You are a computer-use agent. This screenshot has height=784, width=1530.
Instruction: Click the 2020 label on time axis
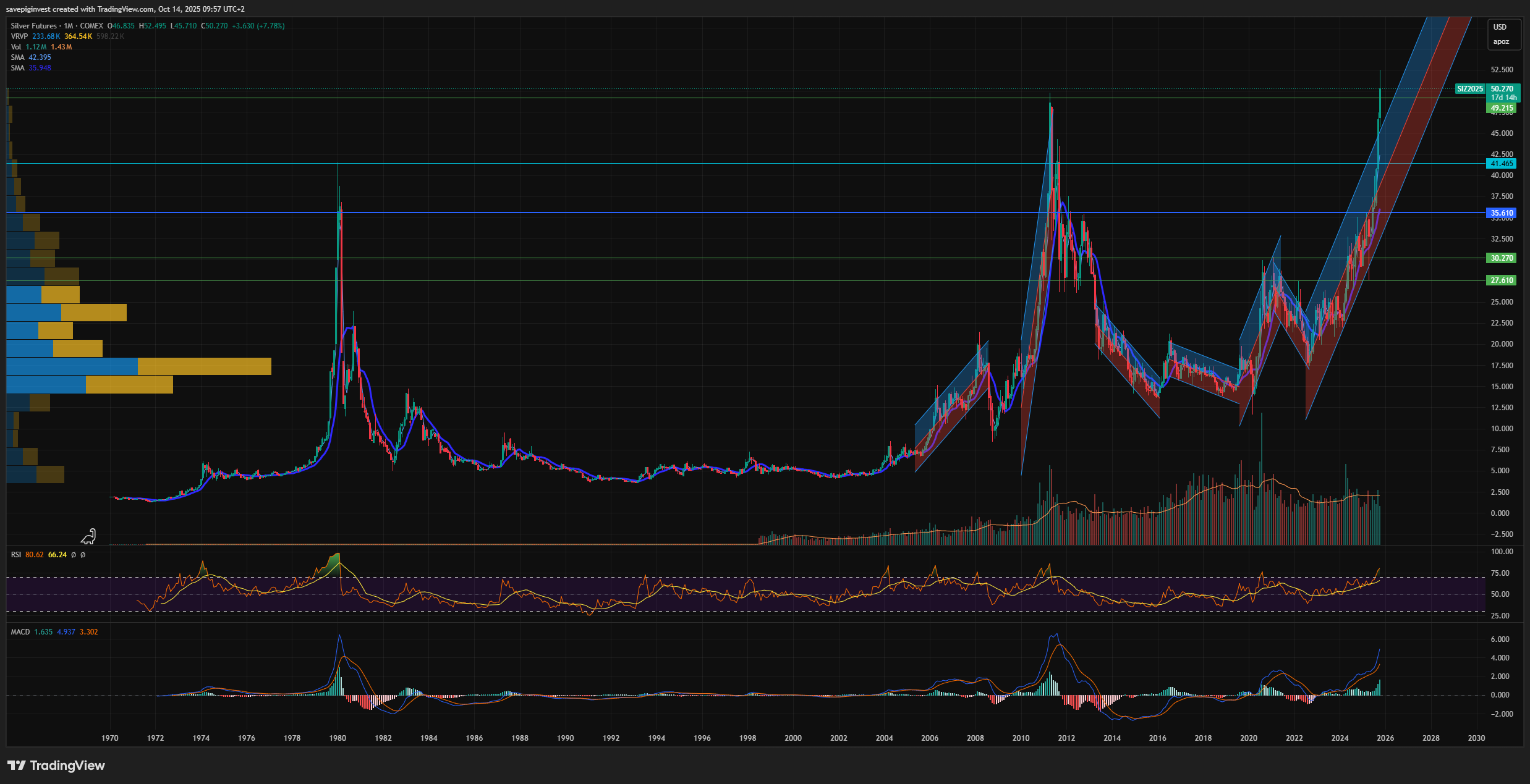tap(1248, 738)
